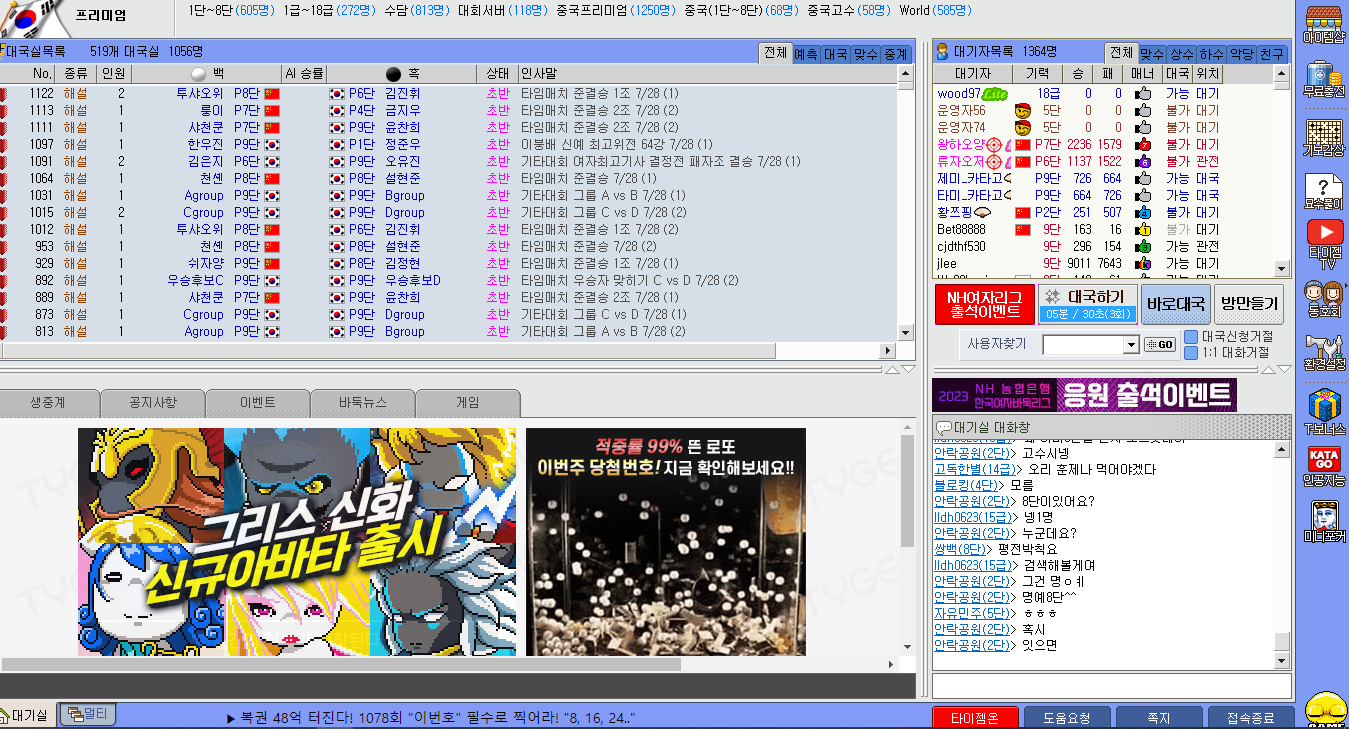Open the 기보감상 game record viewer icon
Viewport: 1349px width, 729px height.
click(x=1324, y=138)
